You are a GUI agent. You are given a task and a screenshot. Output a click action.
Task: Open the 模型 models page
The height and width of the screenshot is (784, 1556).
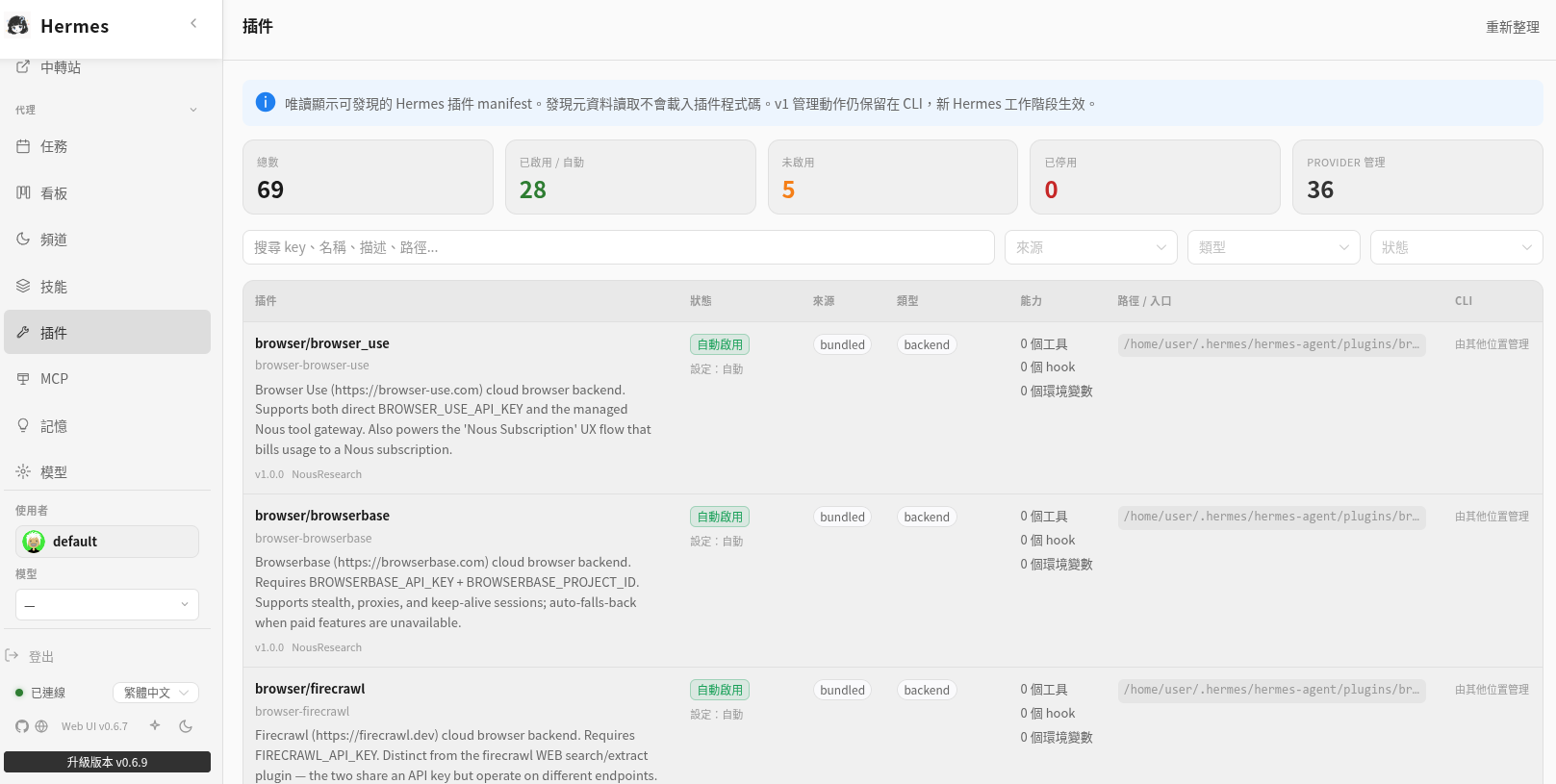[x=107, y=472]
